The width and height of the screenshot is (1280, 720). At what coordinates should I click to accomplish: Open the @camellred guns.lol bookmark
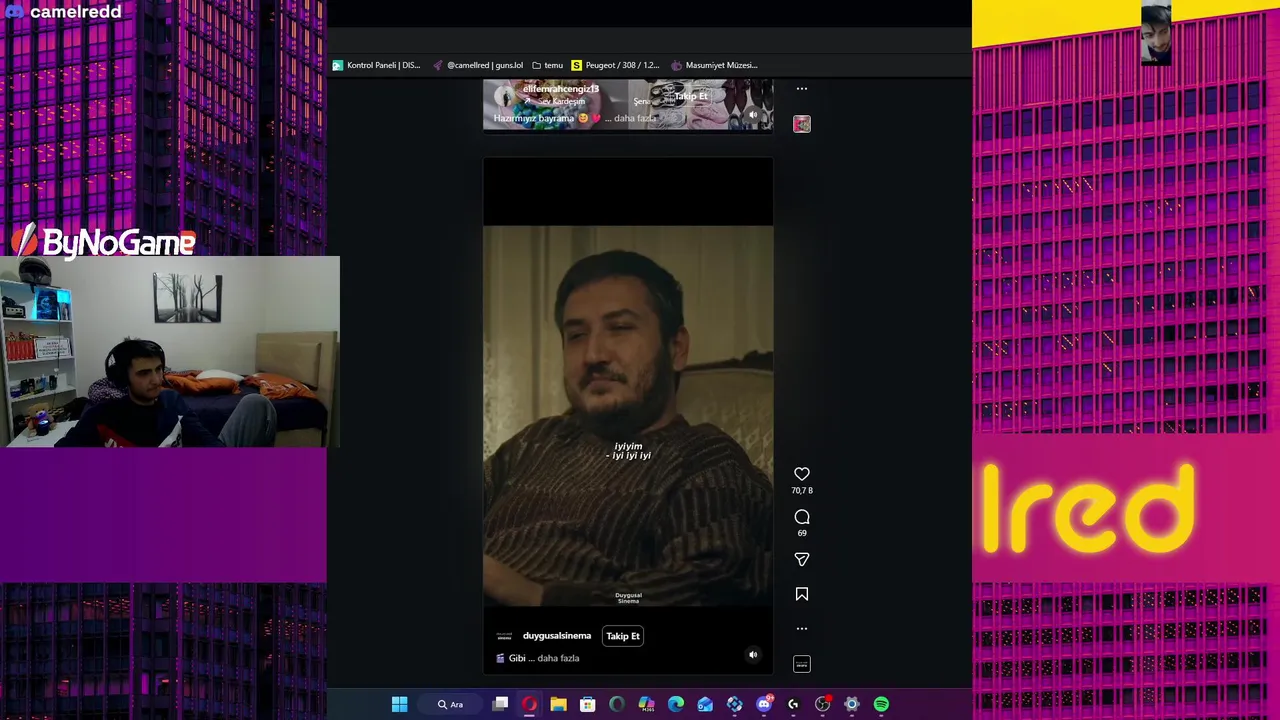click(477, 65)
